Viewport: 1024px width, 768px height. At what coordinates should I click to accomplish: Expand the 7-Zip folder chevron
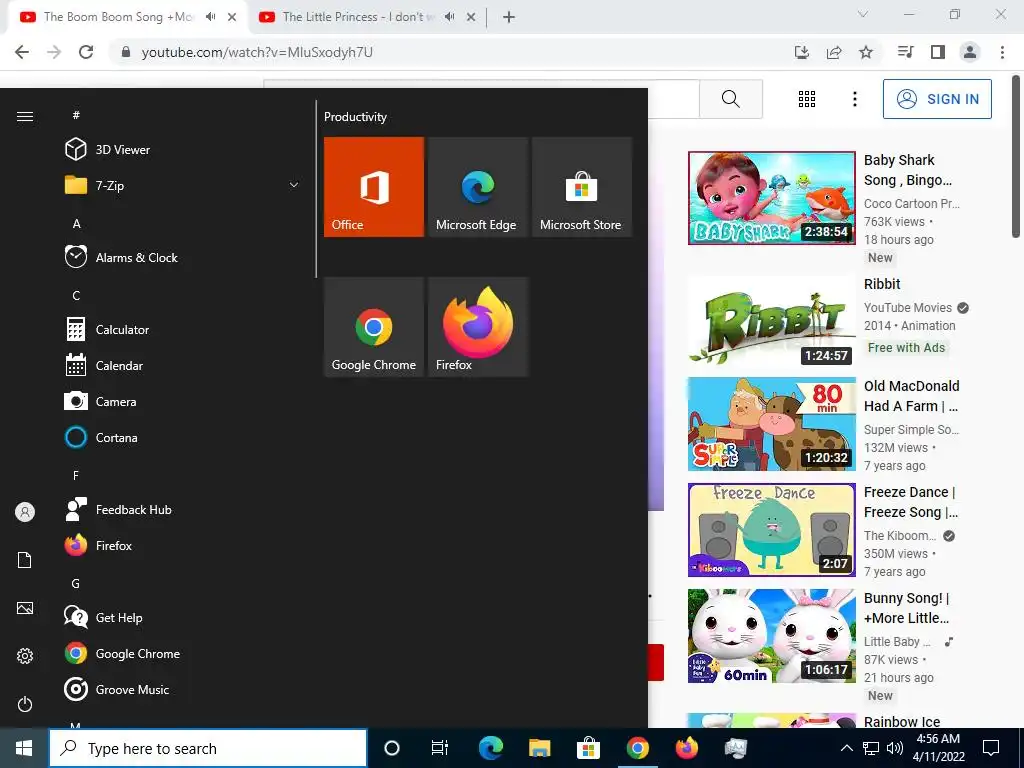point(294,185)
